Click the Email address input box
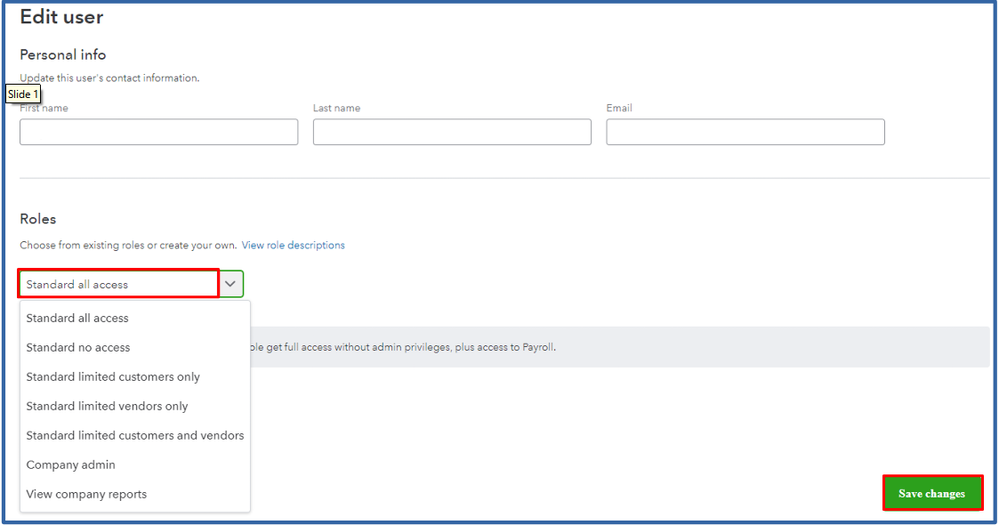Screen dimensions: 999x526 745,132
